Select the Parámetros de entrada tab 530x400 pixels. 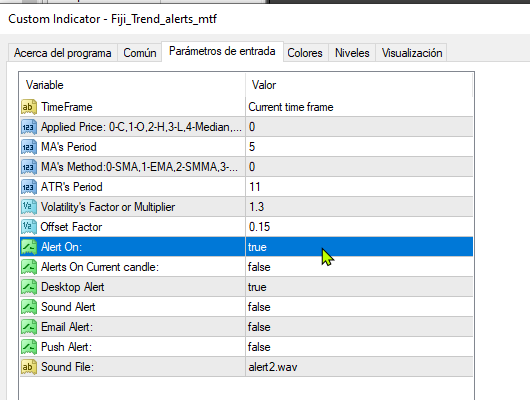[x=222, y=51]
